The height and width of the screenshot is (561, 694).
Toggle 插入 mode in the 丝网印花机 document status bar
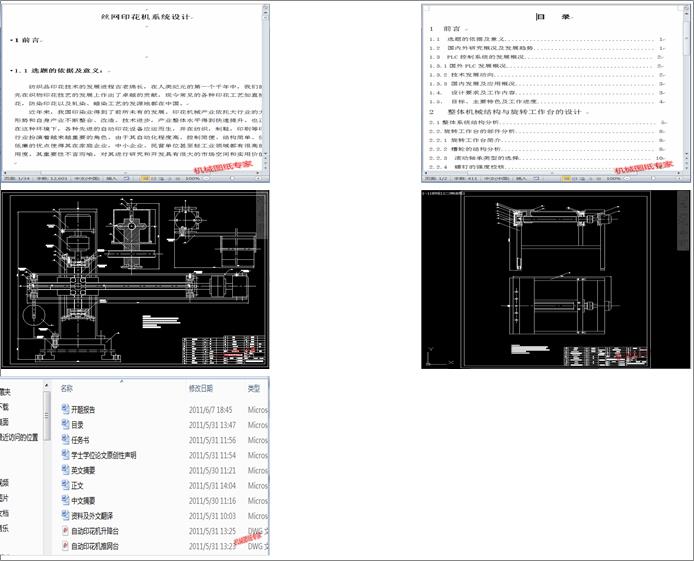111,178
